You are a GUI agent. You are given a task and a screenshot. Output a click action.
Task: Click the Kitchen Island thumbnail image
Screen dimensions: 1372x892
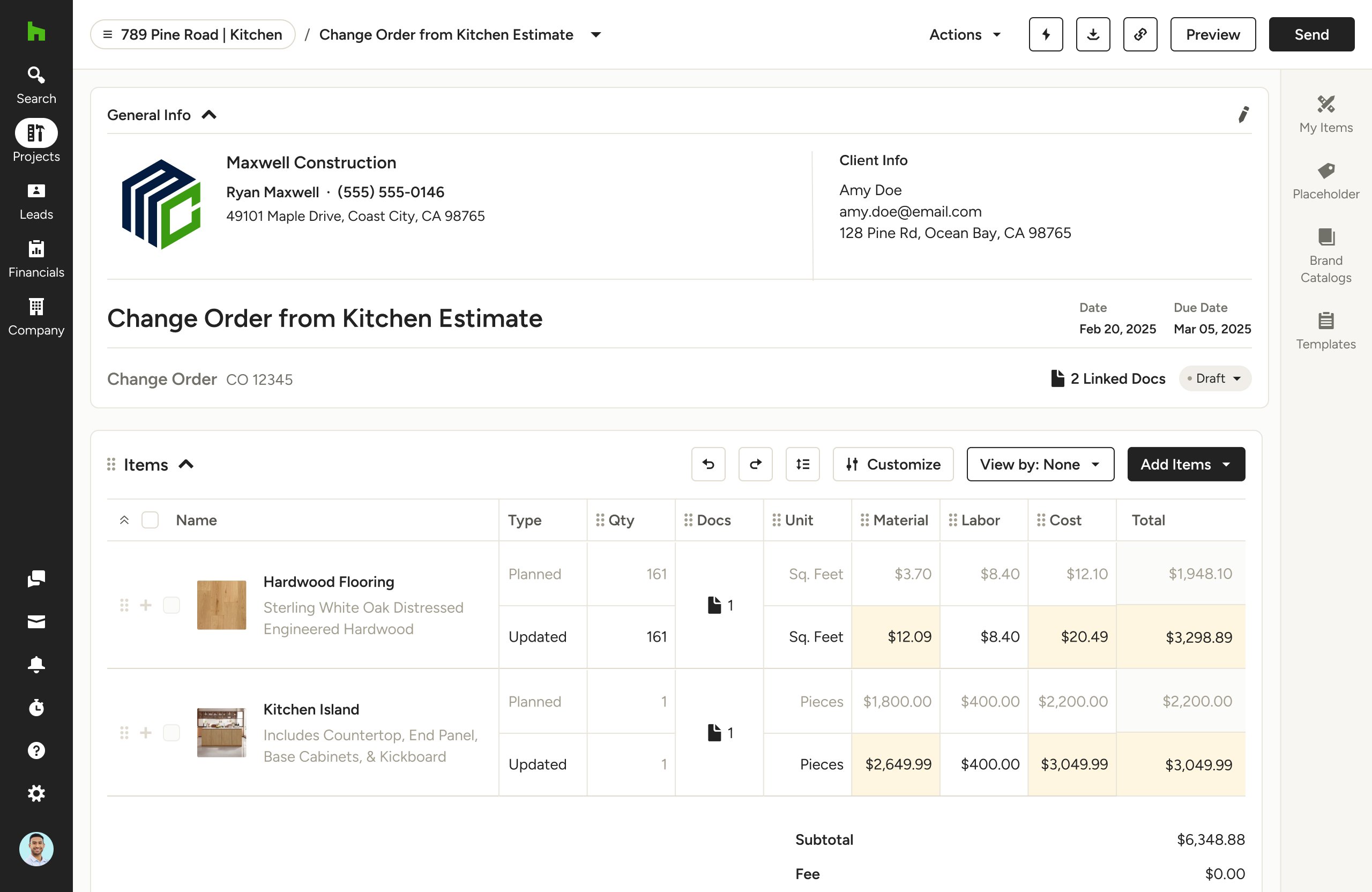pos(221,732)
